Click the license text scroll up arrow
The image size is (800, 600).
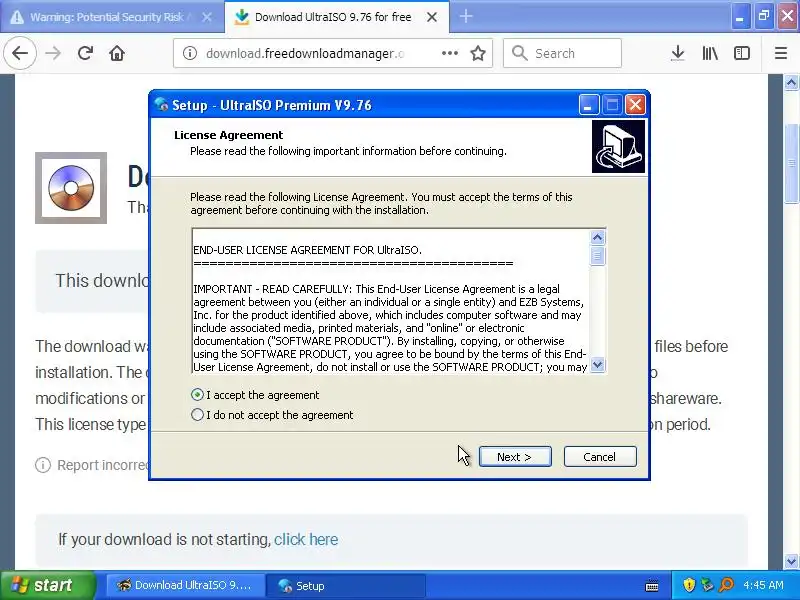pyautogui.click(x=597, y=237)
